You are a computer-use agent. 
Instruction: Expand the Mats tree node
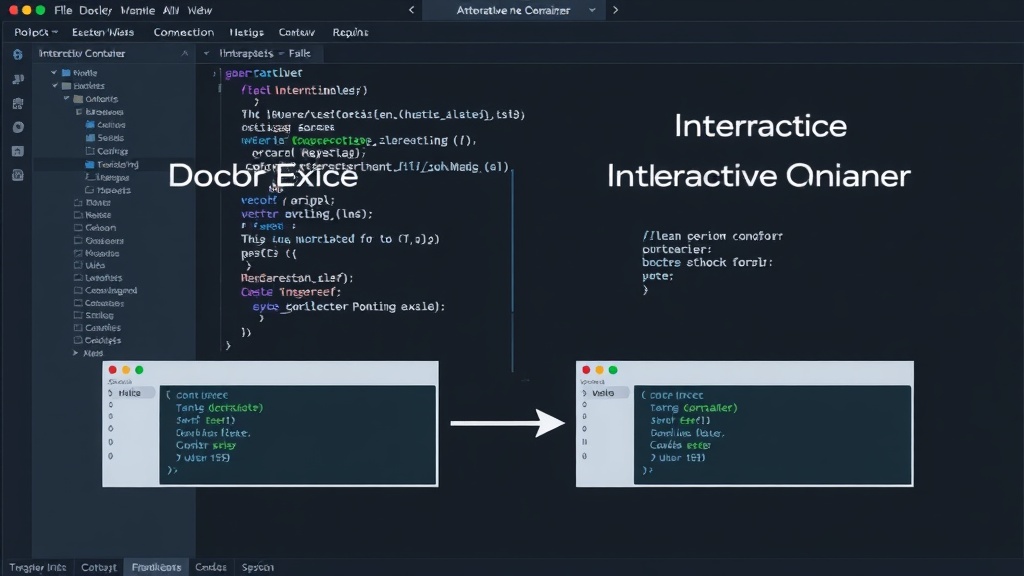pyautogui.click(x=76, y=353)
